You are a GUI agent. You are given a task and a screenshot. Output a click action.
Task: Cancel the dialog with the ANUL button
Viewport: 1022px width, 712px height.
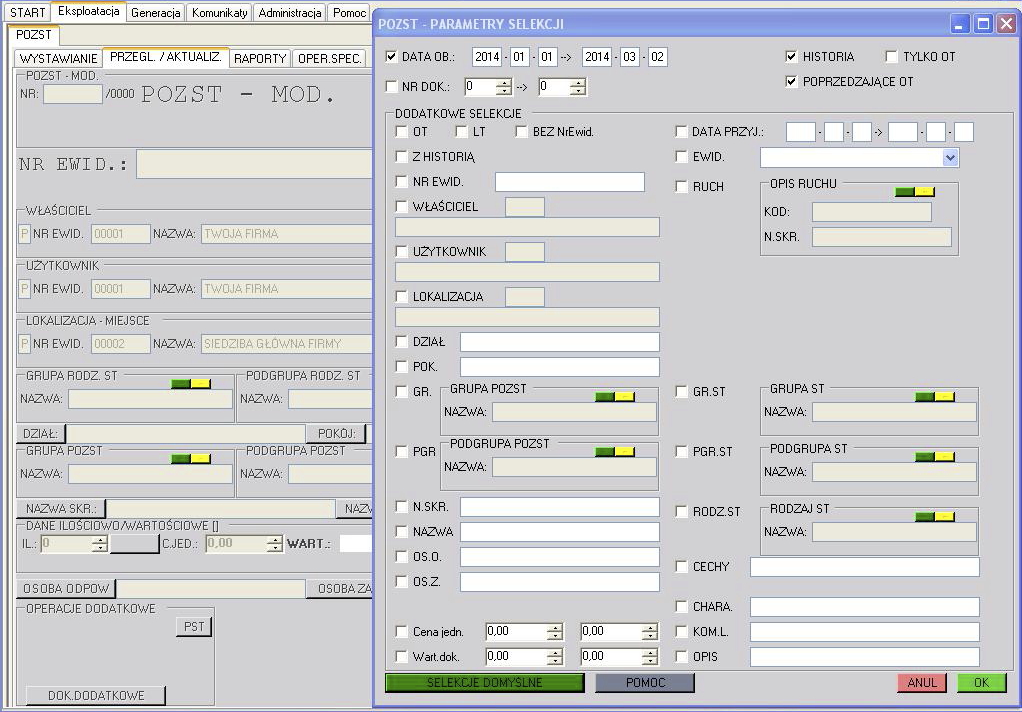922,683
